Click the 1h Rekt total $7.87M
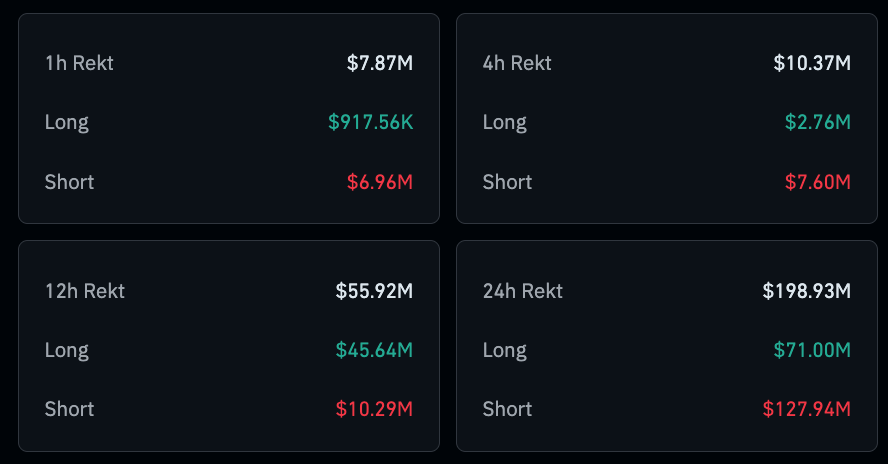The image size is (888, 464). click(379, 63)
